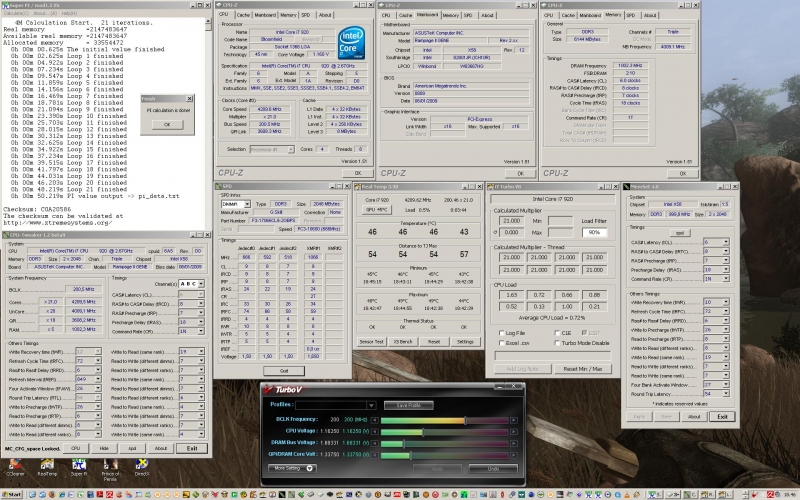Switch to the Cache tab in CPU-Z
The width and height of the screenshot is (800, 500).
point(245,16)
